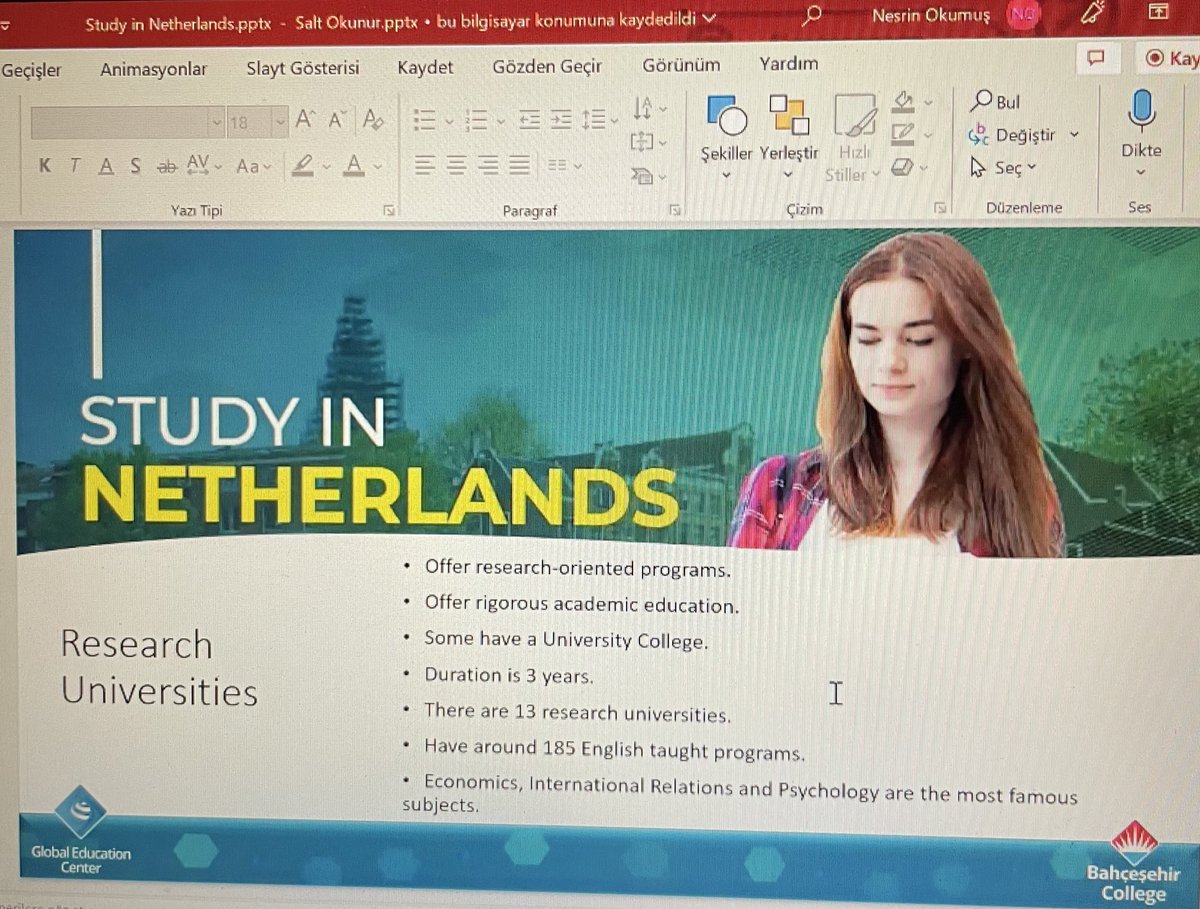The width and height of the screenshot is (1200, 909).
Task: Open the align text vertically menu
Action: pyautogui.click(x=649, y=142)
